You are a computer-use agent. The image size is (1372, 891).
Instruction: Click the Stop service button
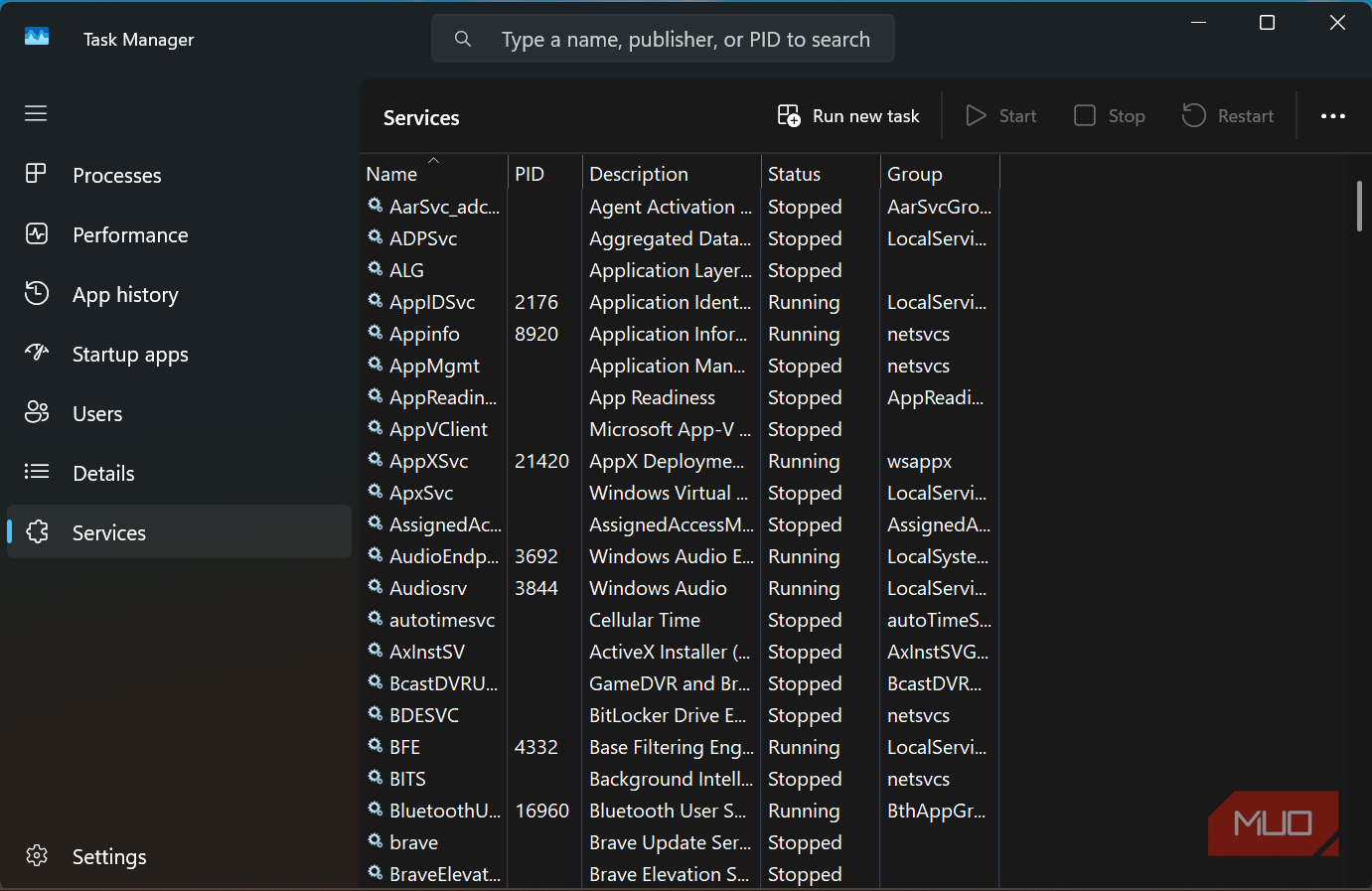tap(1110, 116)
